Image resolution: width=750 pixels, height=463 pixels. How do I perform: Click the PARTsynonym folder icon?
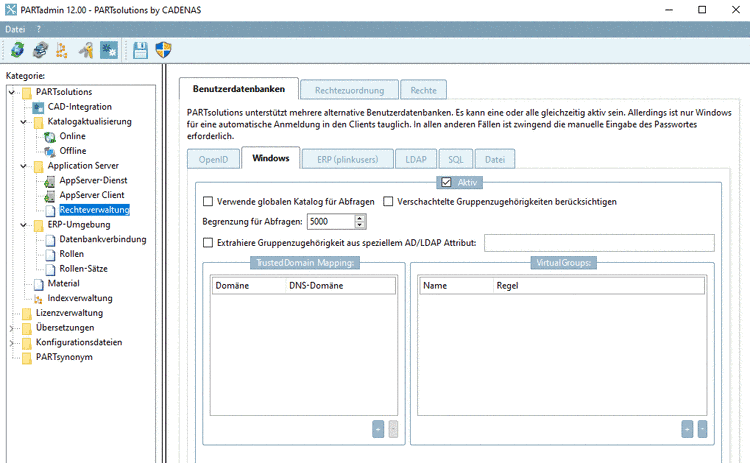[x=27, y=358]
